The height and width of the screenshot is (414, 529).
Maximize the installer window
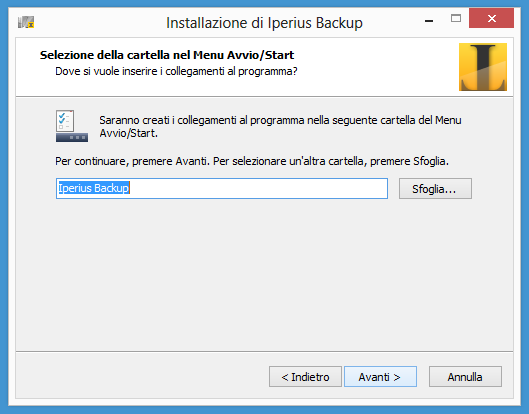tap(456, 19)
